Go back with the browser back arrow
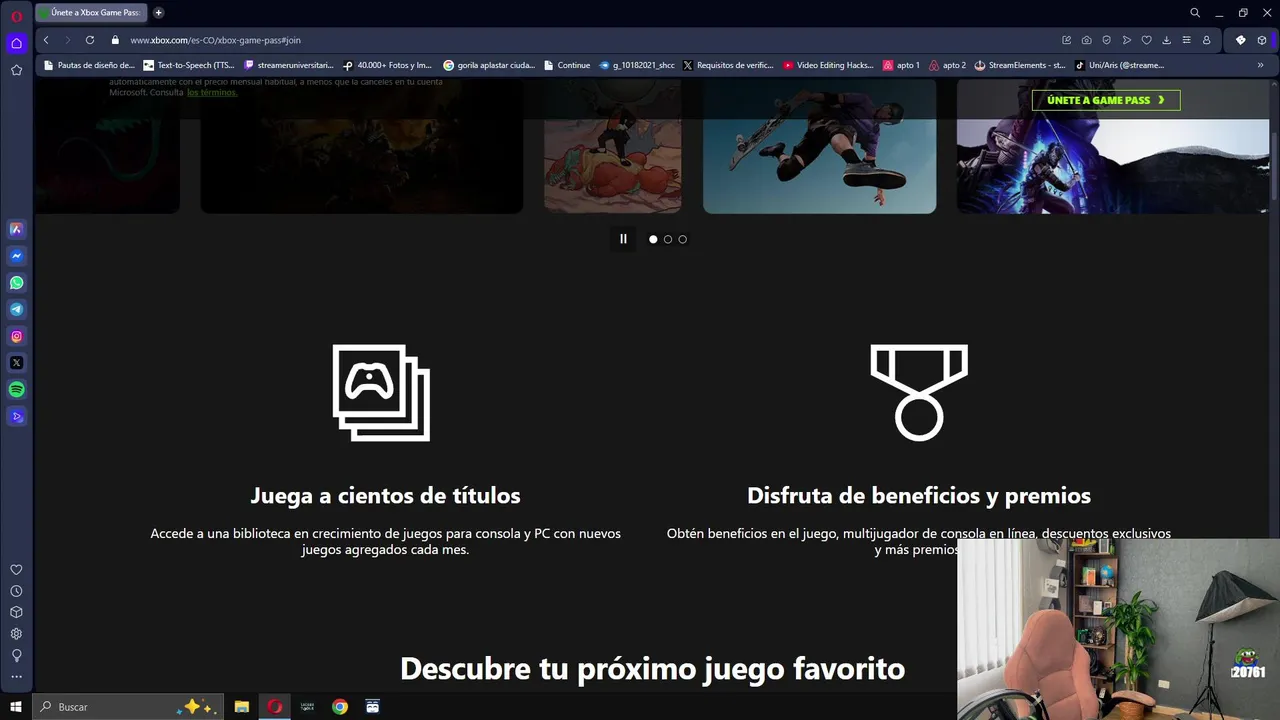The image size is (1280, 720). tap(46, 40)
